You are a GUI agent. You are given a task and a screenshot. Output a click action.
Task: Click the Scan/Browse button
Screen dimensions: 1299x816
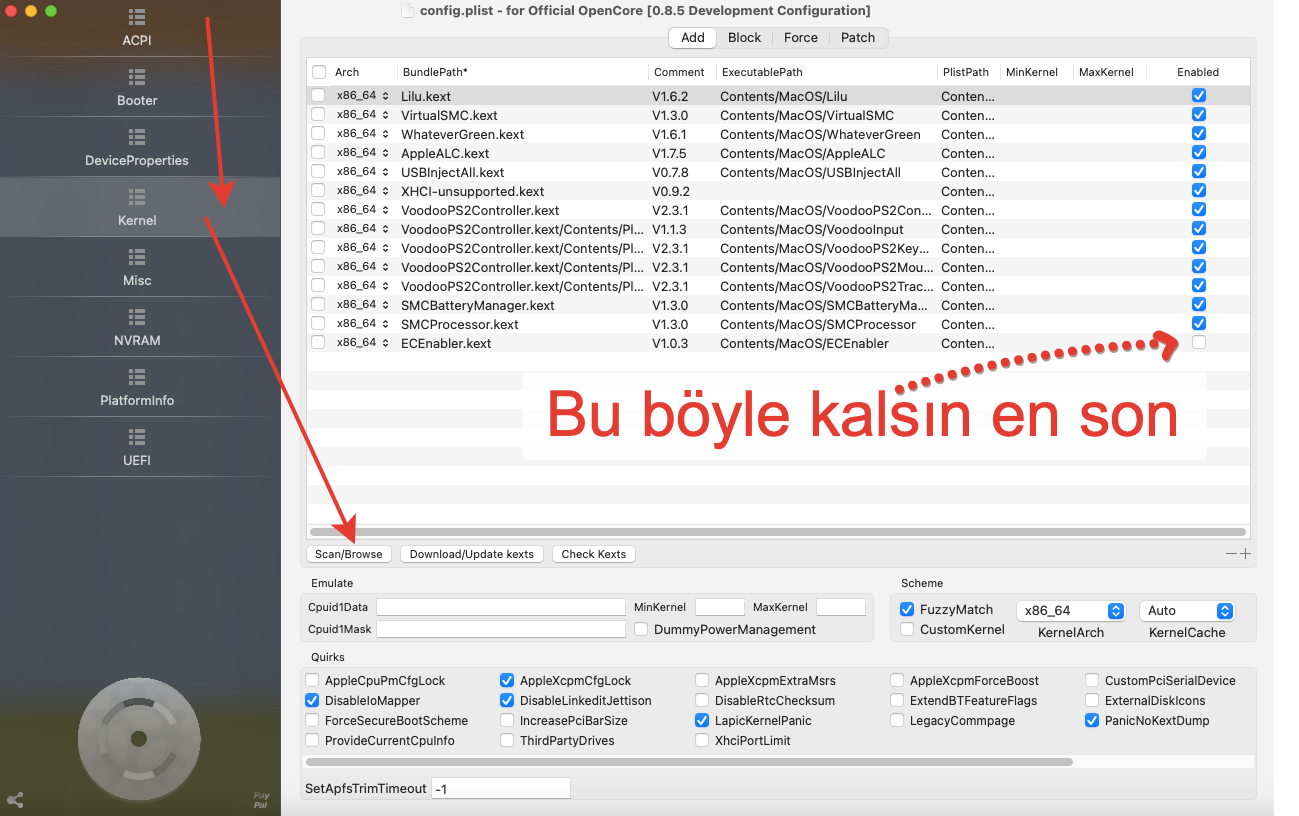tap(348, 554)
